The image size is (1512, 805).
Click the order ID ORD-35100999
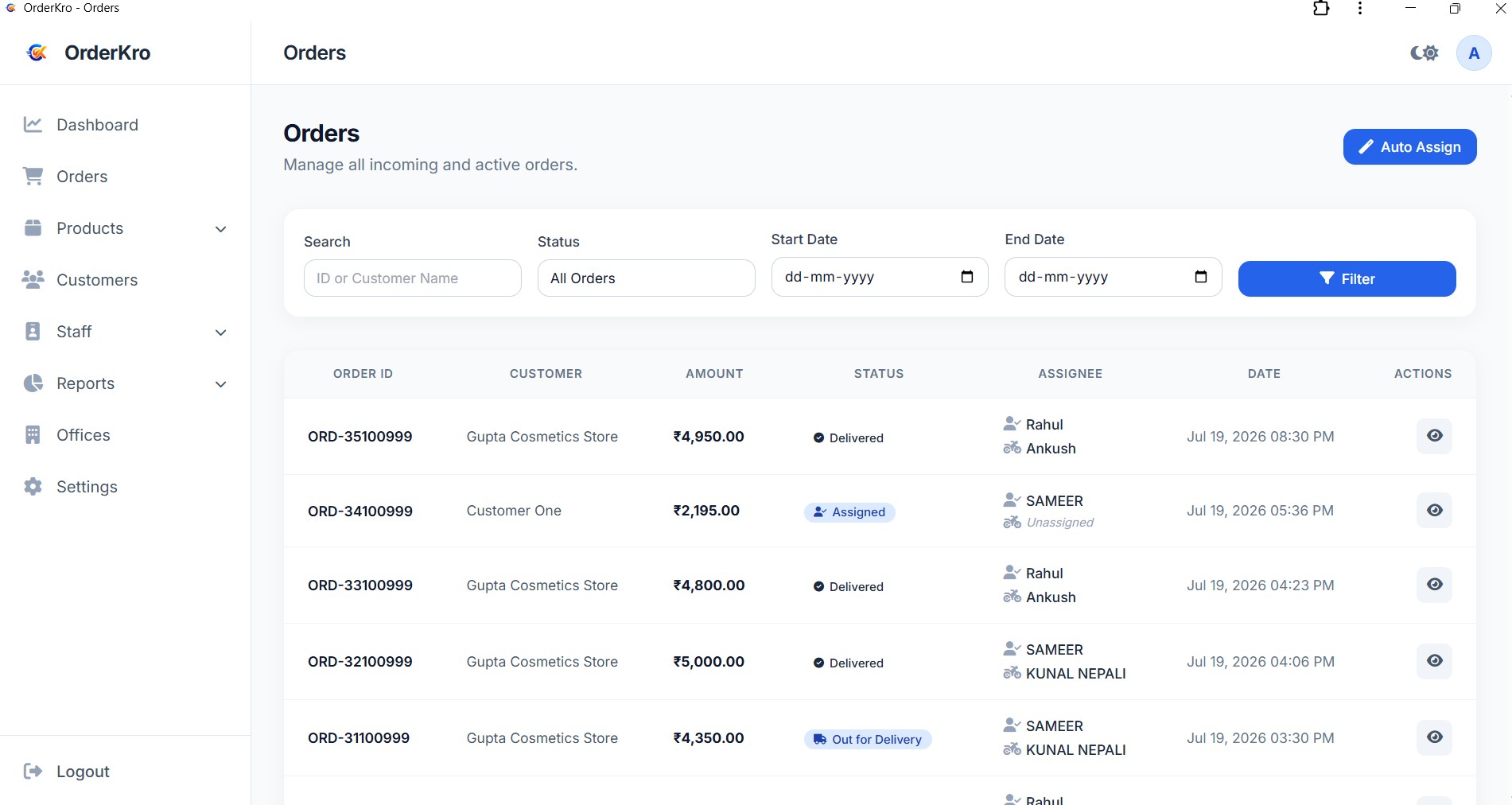(x=360, y=437)
